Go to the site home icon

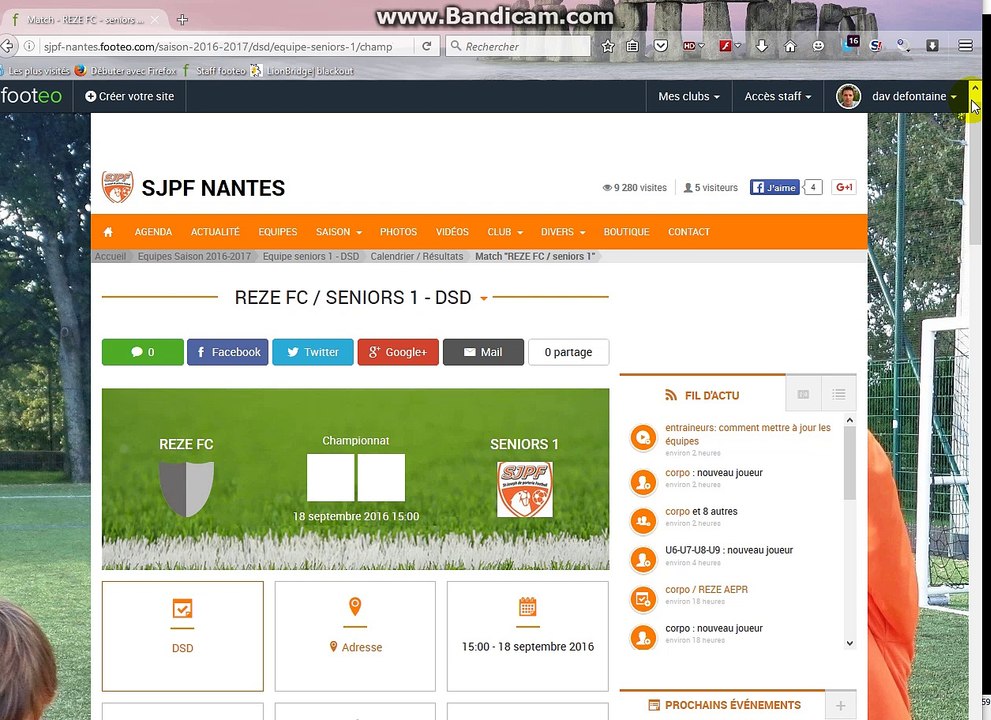pos(108,232)
